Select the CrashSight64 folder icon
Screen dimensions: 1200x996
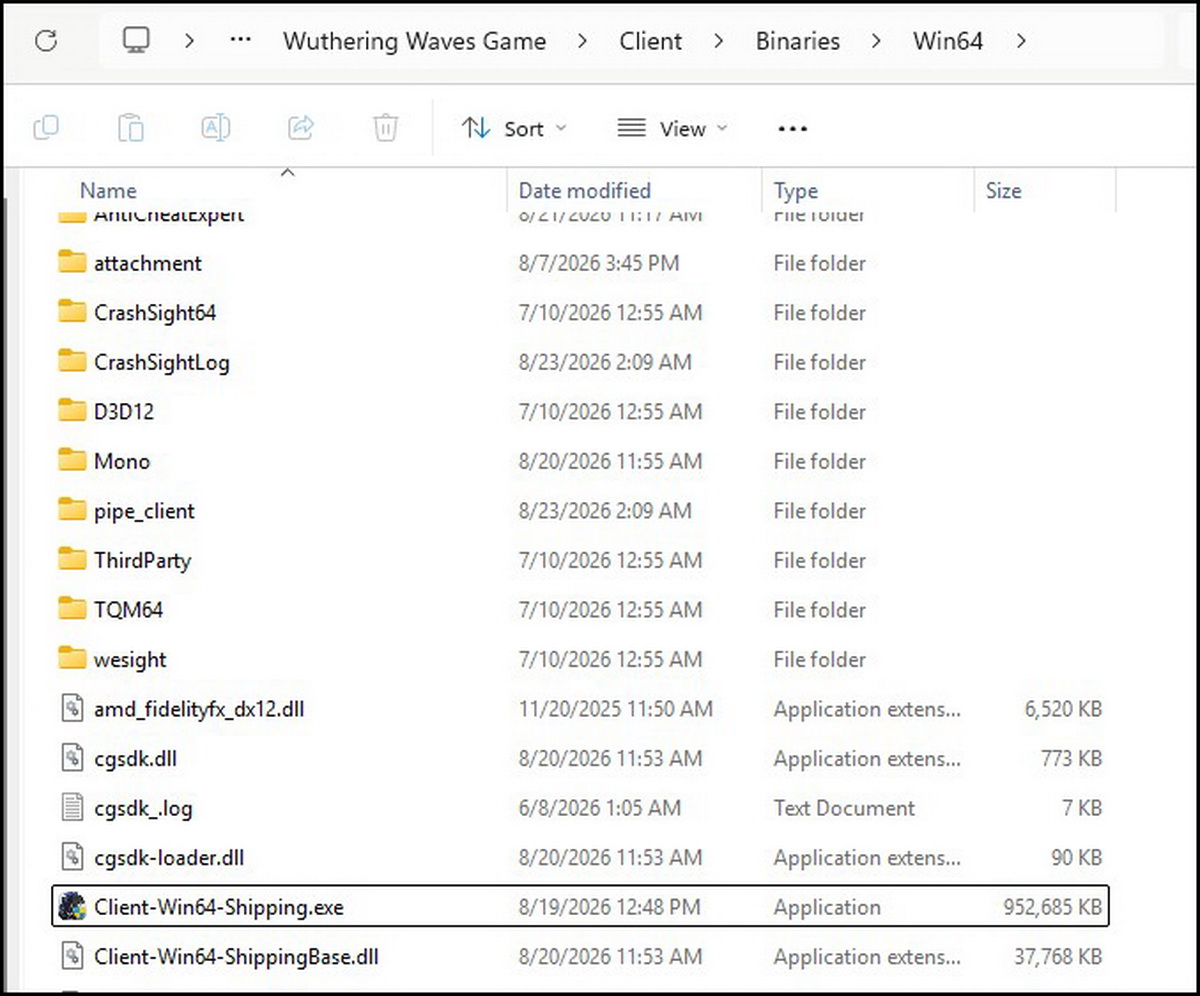[x=72, y=311]
